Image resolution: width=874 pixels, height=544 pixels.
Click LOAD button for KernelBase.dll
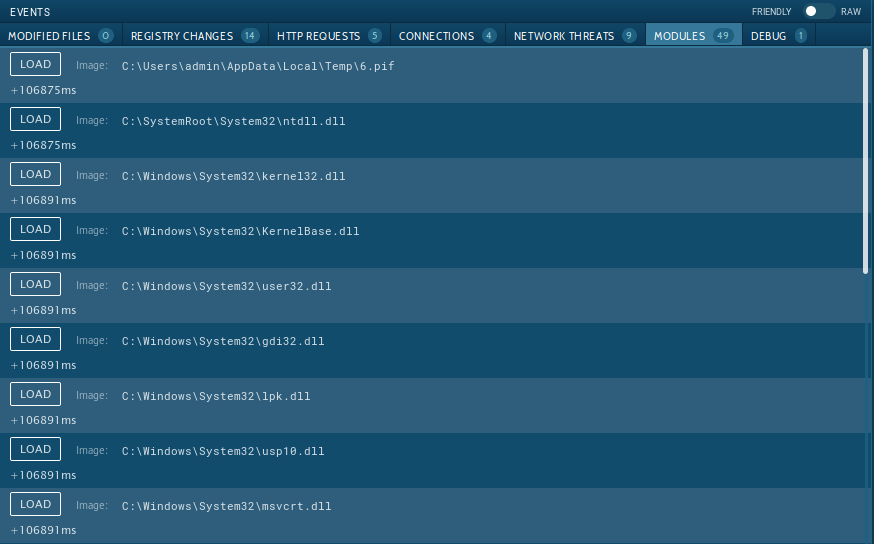pos(35,229)
